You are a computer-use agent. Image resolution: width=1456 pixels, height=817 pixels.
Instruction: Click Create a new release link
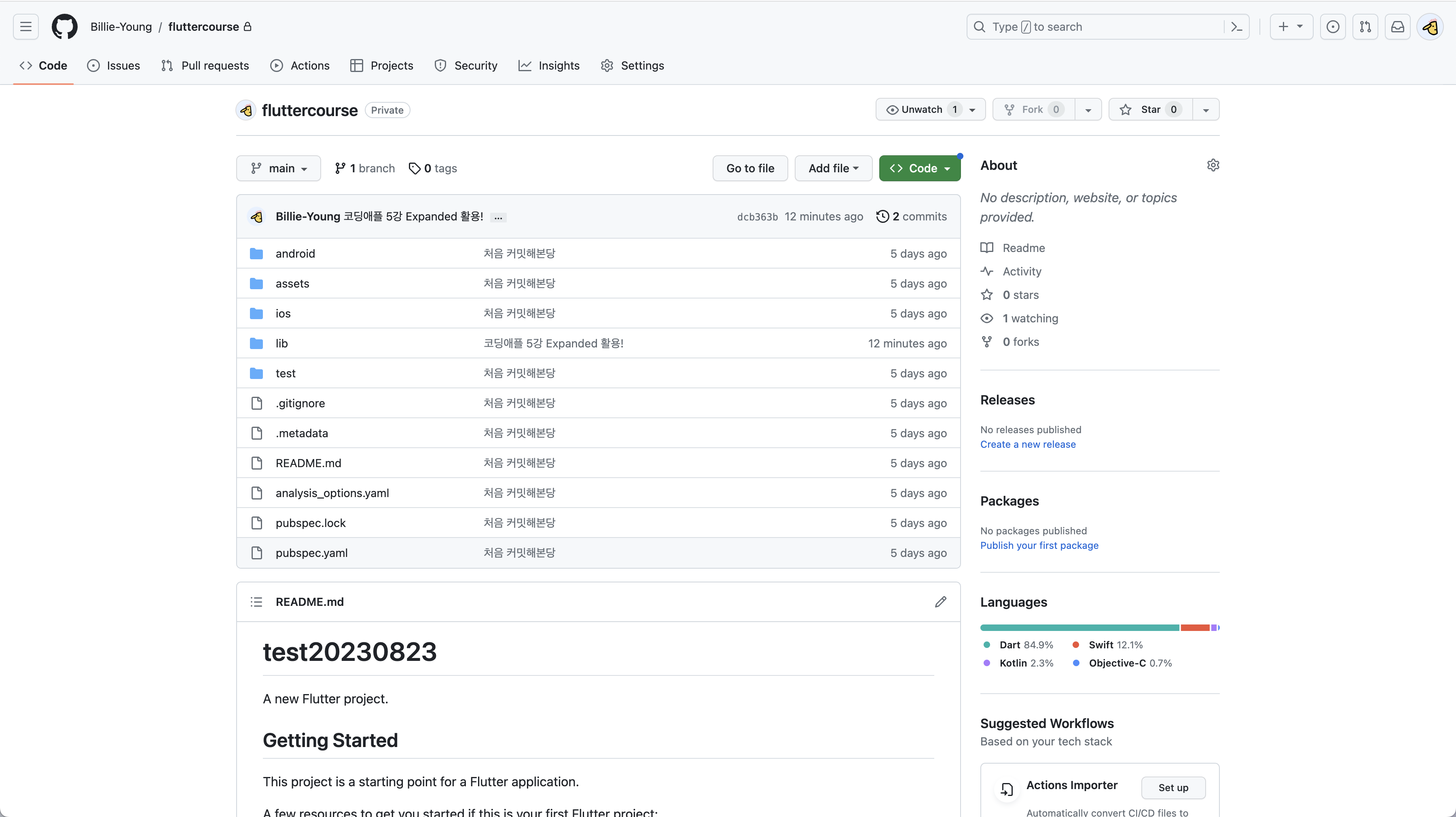coord(1028,444)
